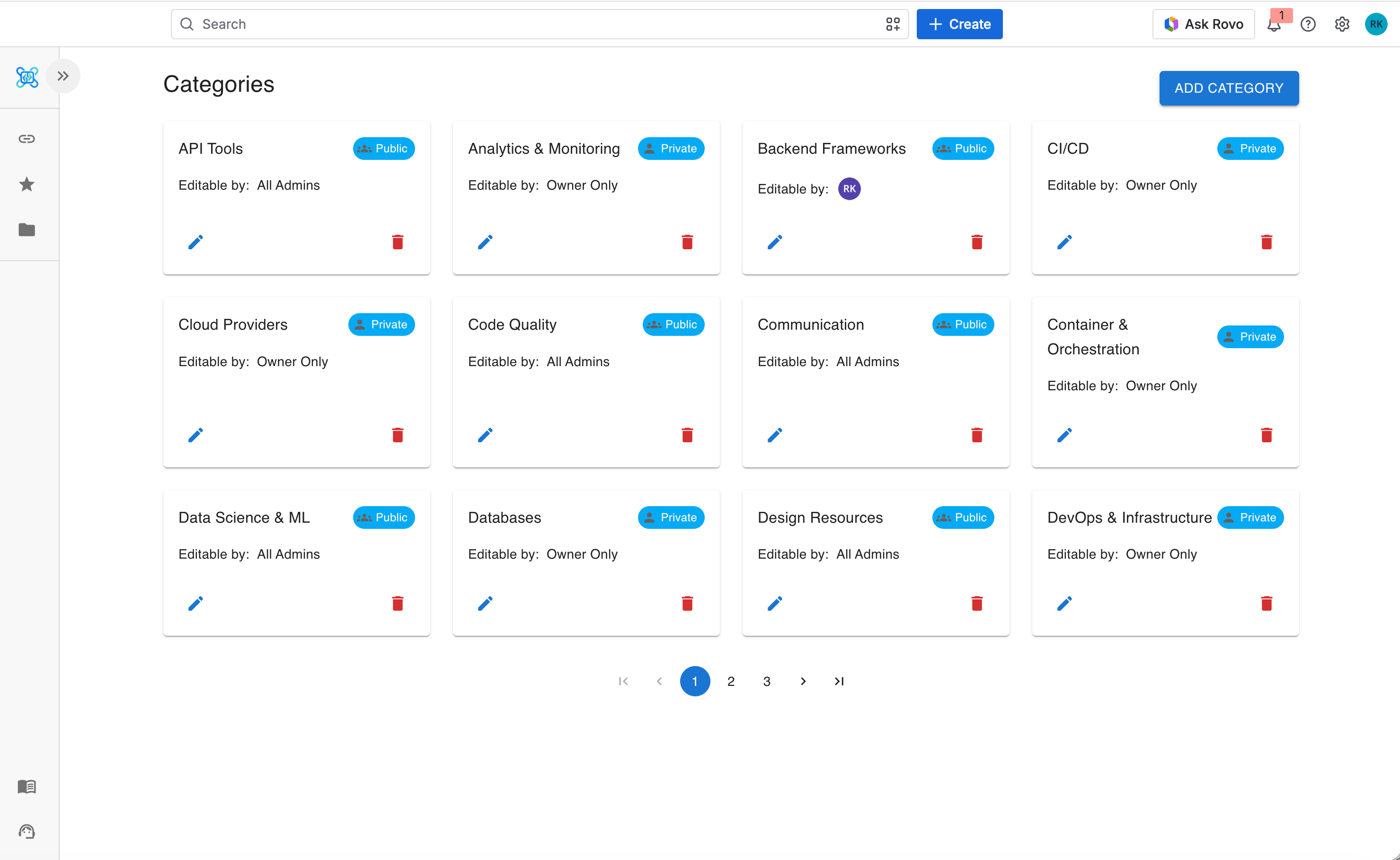Edit the Cloud Providers category
The height and width of the screenshot is (860, 1400).
pos(195,436)
